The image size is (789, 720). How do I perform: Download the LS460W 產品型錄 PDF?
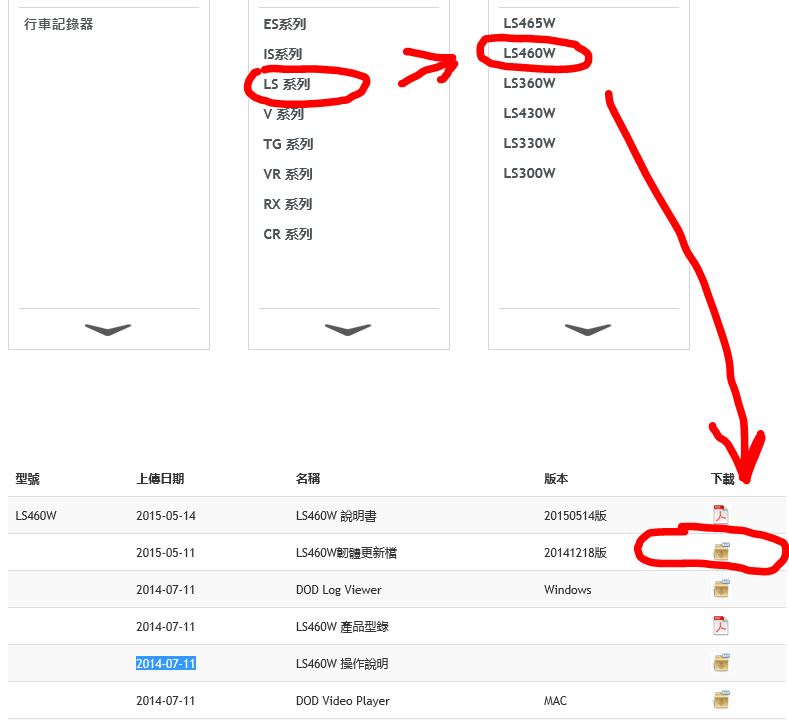pos(720,626)
